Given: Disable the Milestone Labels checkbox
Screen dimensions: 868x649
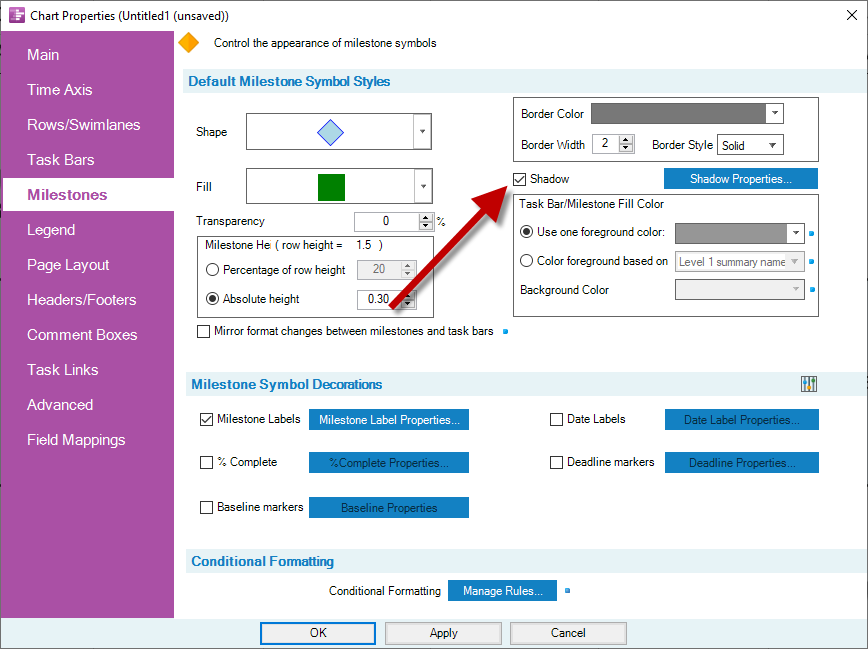Looking at the screenshot, I should click(x=207, y=420).
